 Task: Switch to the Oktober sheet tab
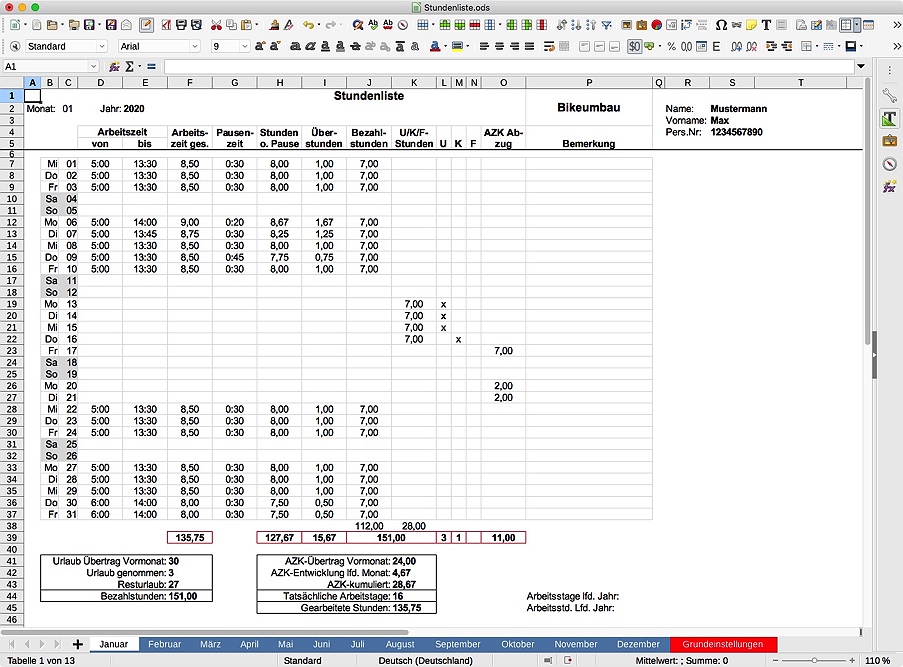click(517, 644)
